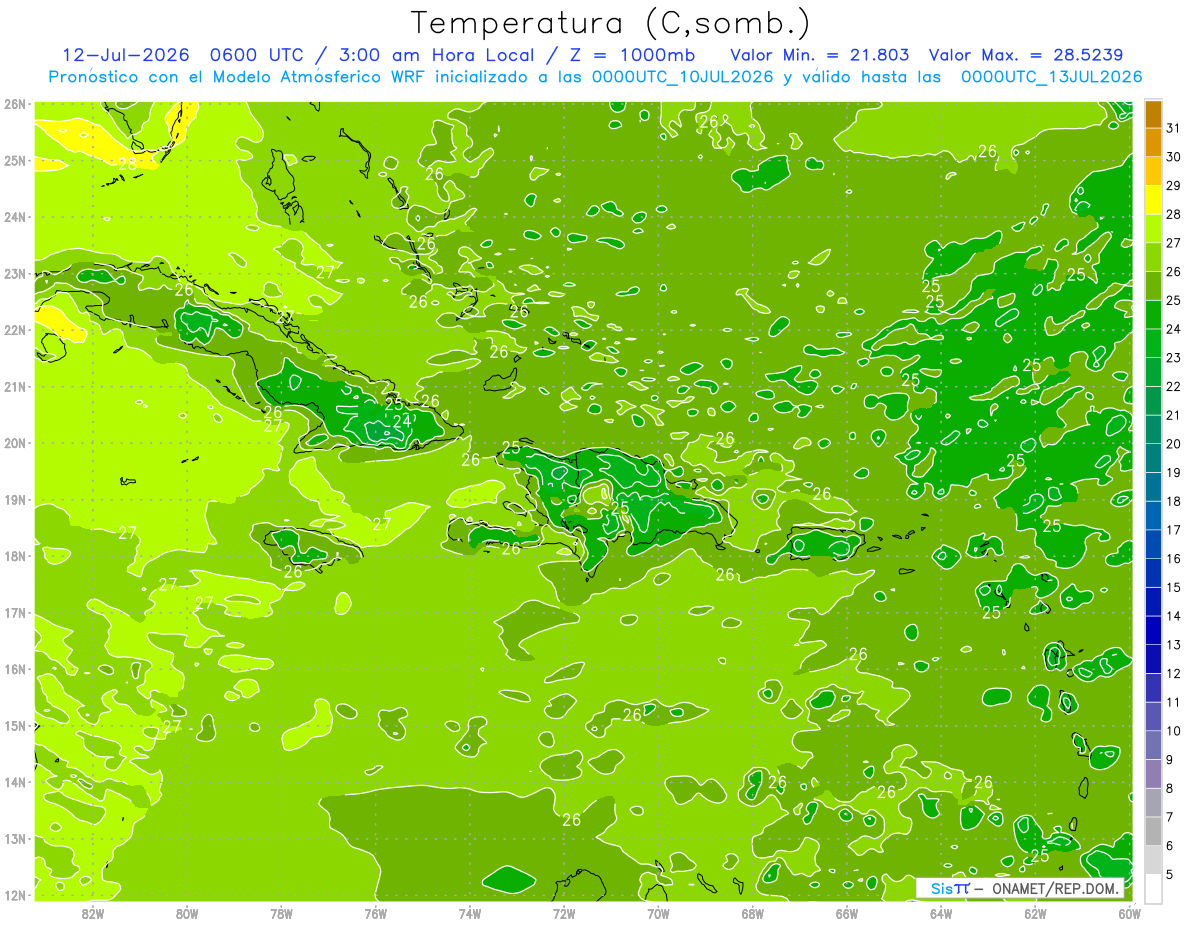The height and width of the screenshot is (927, 1200).
Task: Click the "28" contour label on the yellow band
Action: point(128,164)
